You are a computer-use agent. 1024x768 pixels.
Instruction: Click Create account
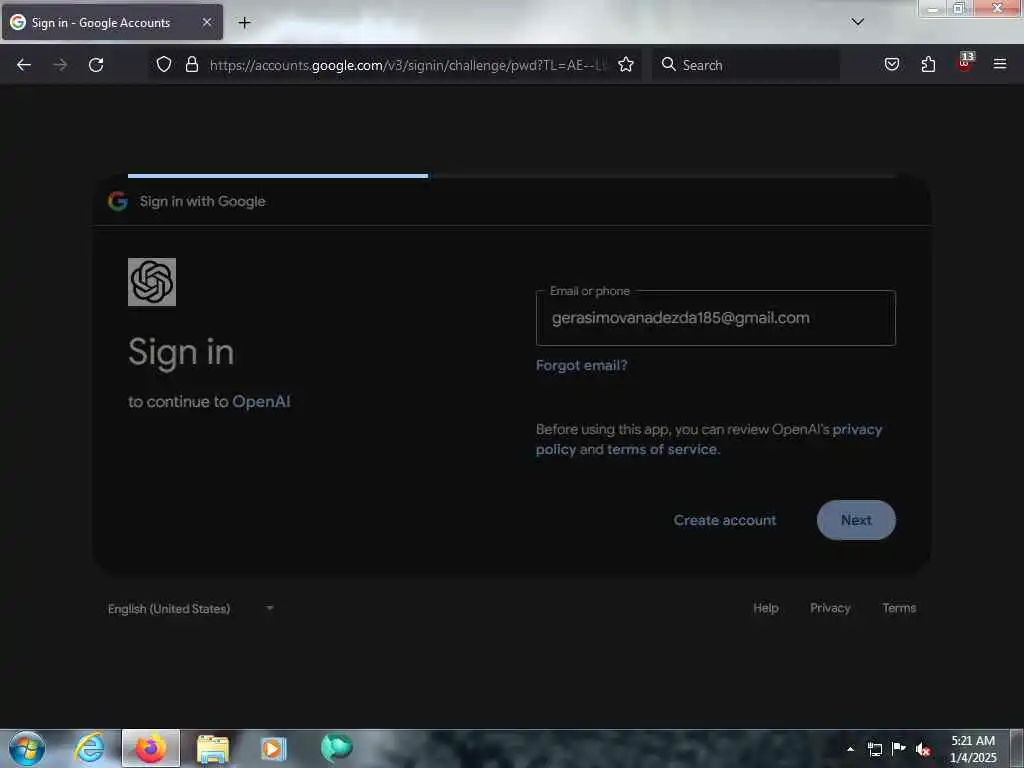[x=725, y=520]
